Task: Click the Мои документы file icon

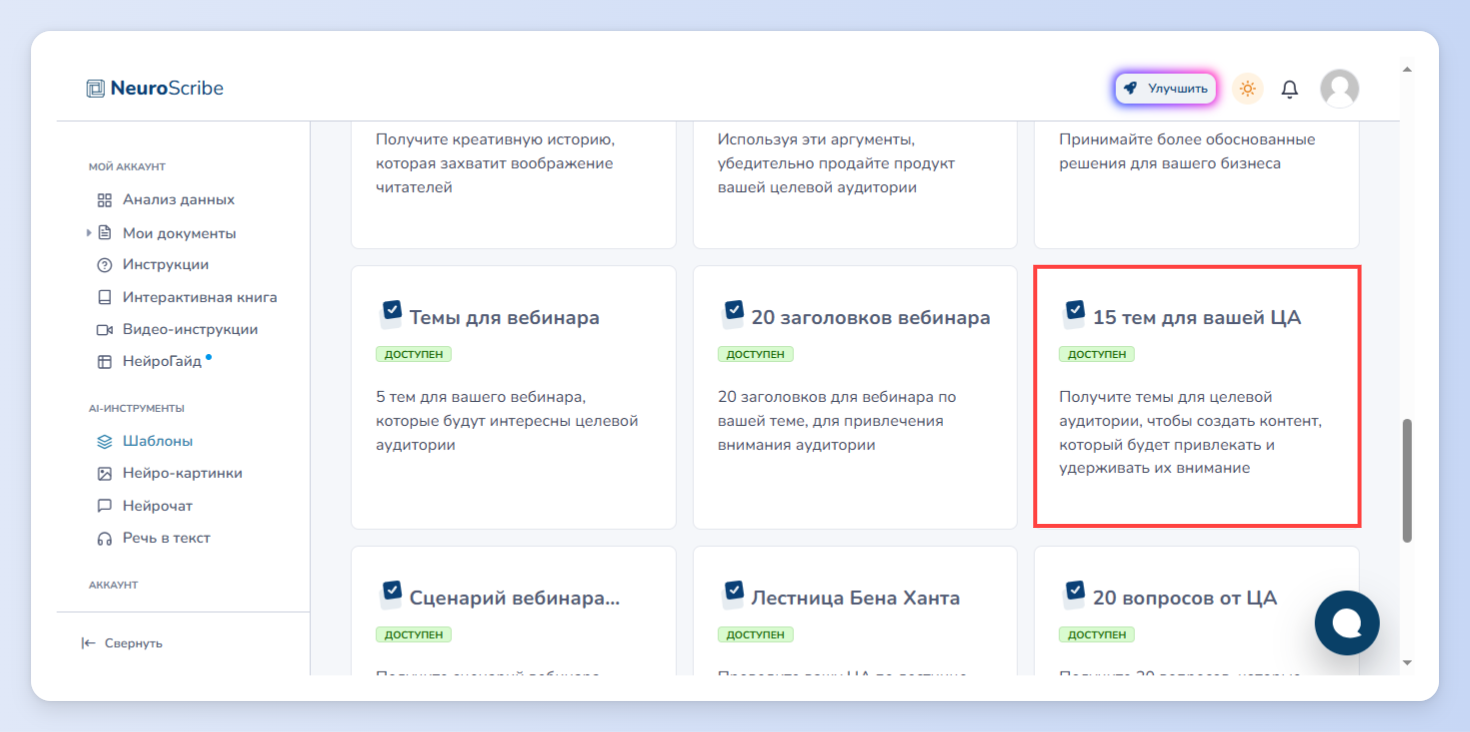Action: click(x=104, y=233)
